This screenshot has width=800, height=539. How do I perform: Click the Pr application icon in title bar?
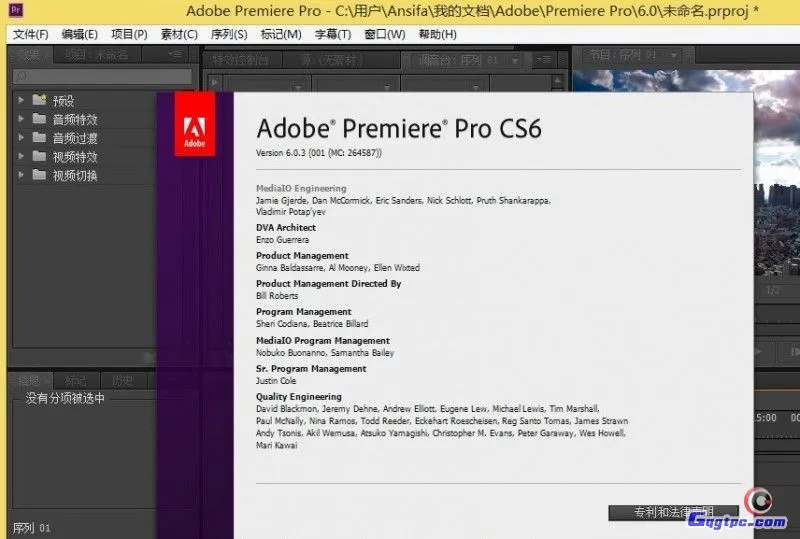[x=16, y=10]
